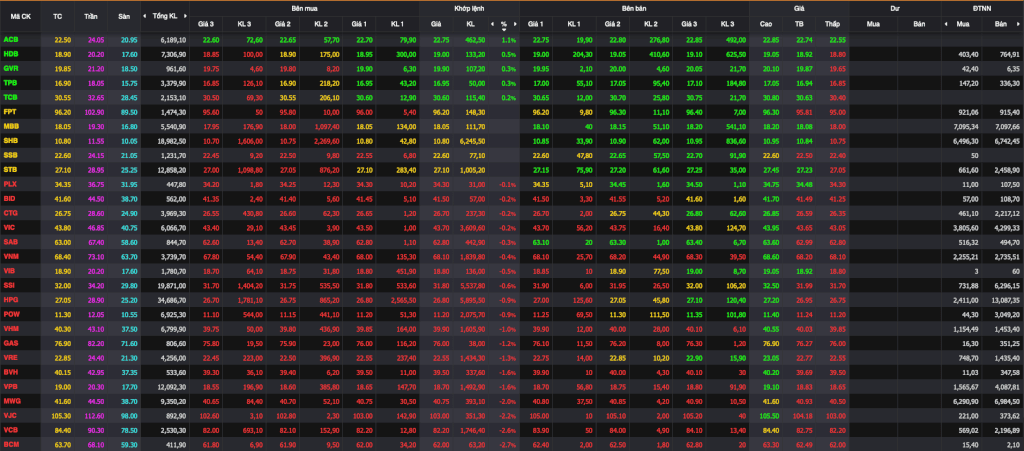1024x451 pixels.
Task: Click FPT ceiling price 102.90
Action: pos(95,112)
